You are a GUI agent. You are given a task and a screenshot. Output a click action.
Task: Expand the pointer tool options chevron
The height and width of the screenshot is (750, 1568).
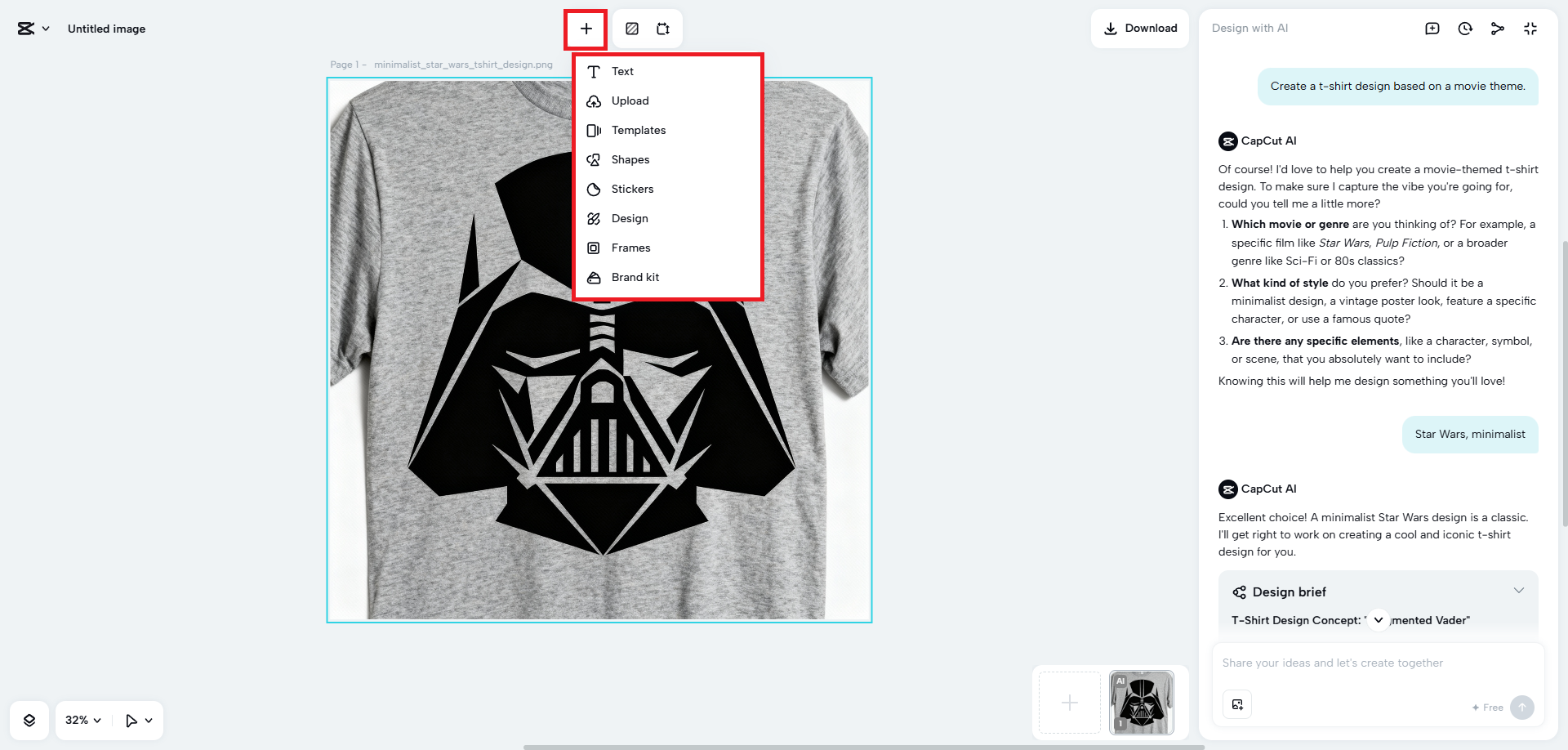pos(149,721)
